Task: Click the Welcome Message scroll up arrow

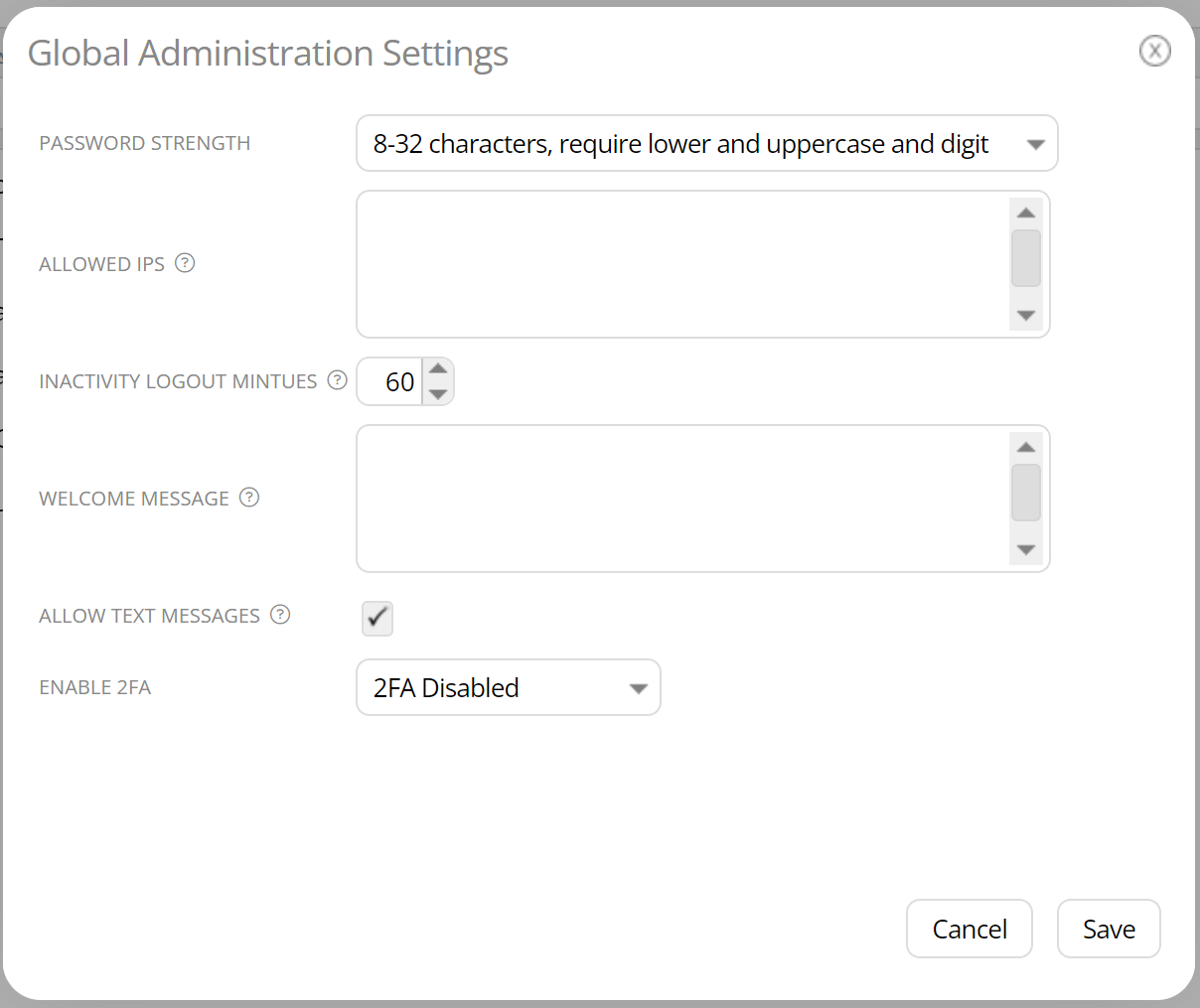Action: tap(1026, 448)
